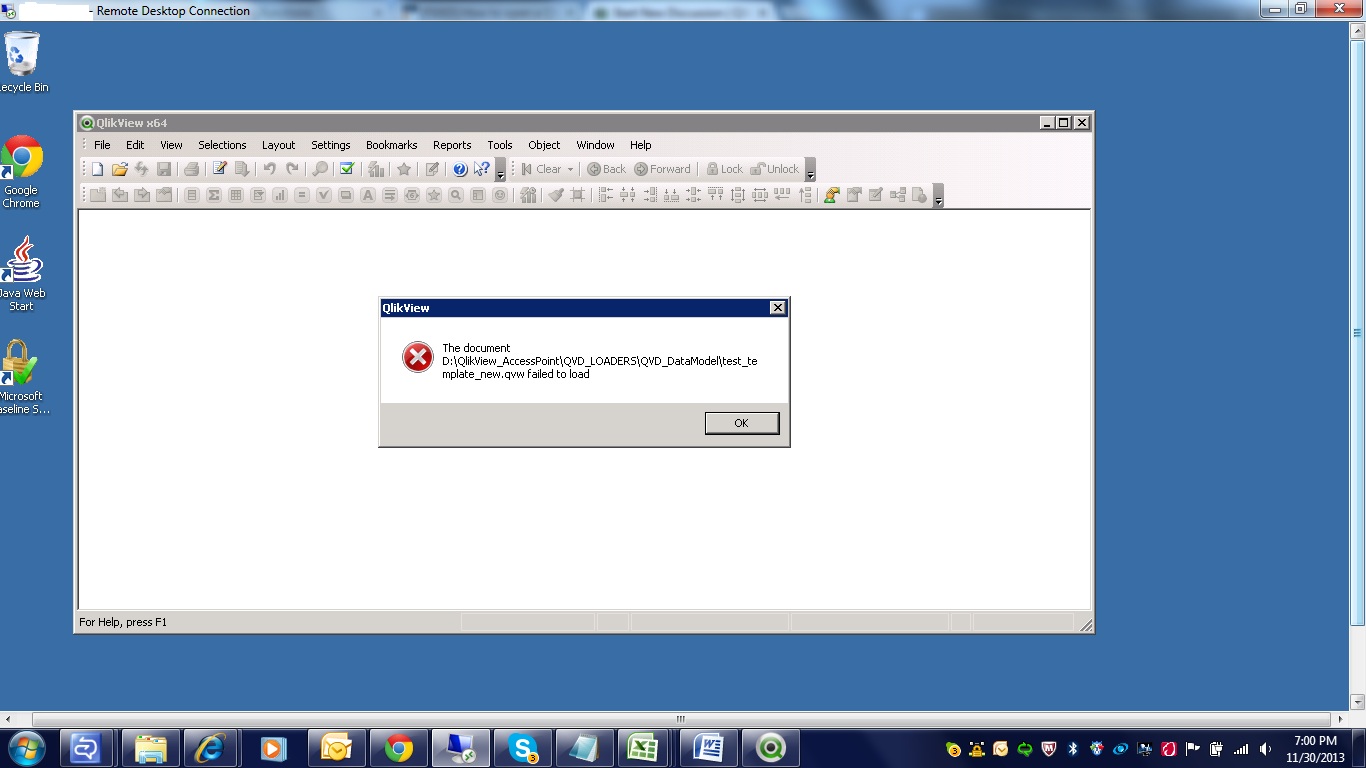The width and height of the screenshot is (1366, 768).
Task: Create a Text Object with the A icon
Action: click(x=368, y=195)
